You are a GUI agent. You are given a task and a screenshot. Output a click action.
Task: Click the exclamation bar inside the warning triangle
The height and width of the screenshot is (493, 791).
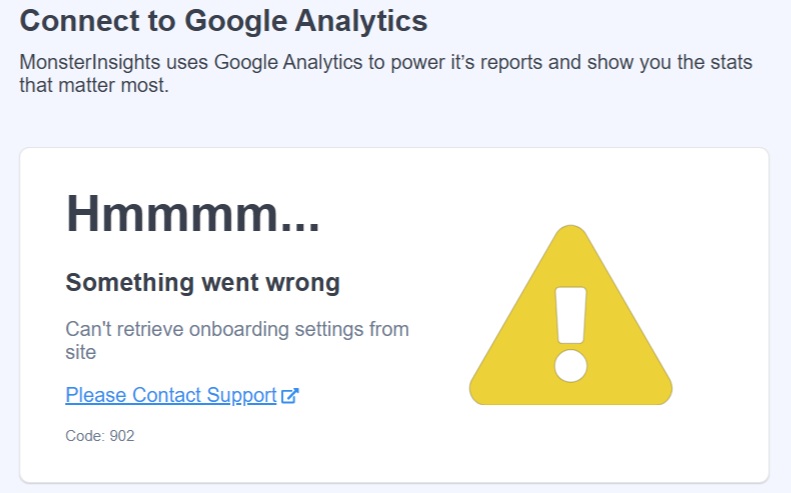571,314
